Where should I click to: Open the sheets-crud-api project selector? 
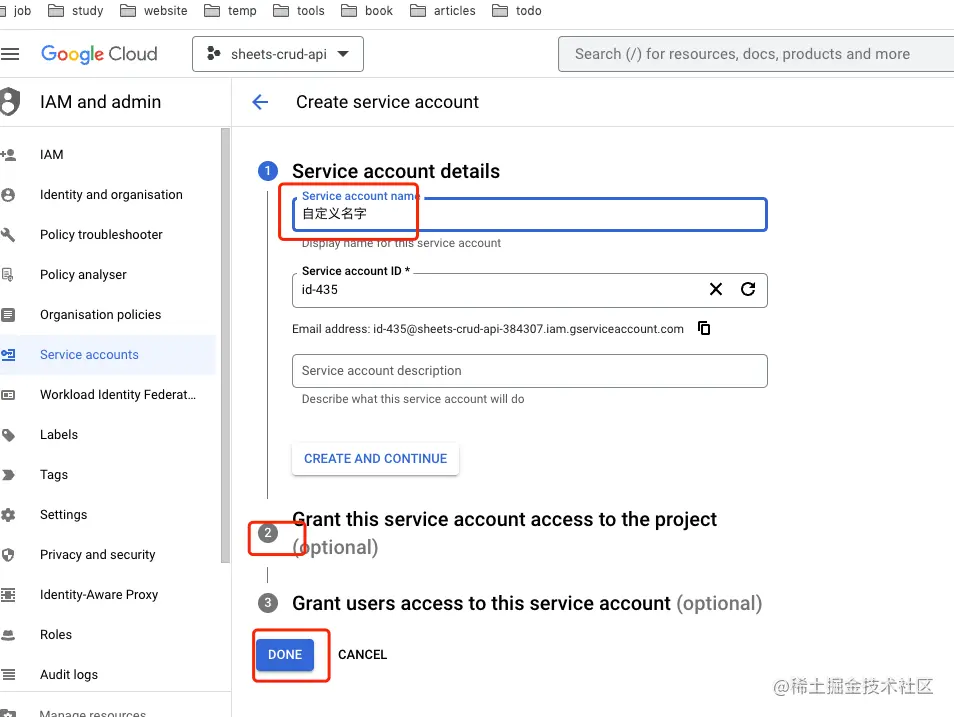277,55
